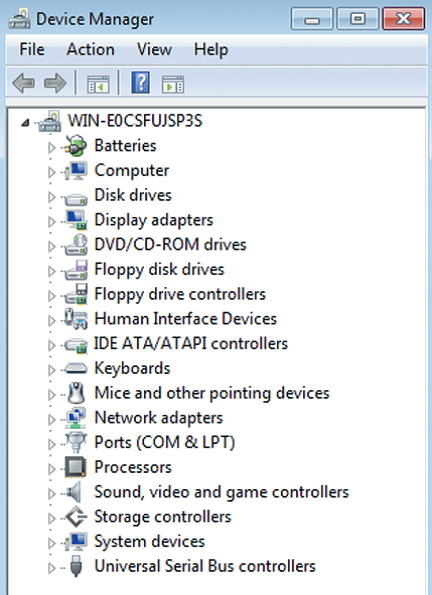Select the Batteries category icon
Image resolution: width=432 pixels, height=595 pixels.
pyautogui.click(x=76, y=146)
